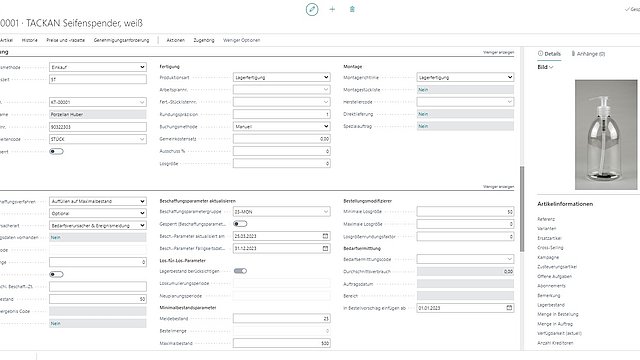The height and width of the screenshot is (360, 640).
Task: Click Weniger anzeigen above Bestellungsmodifizierer section
Action: tap(498, 187)
